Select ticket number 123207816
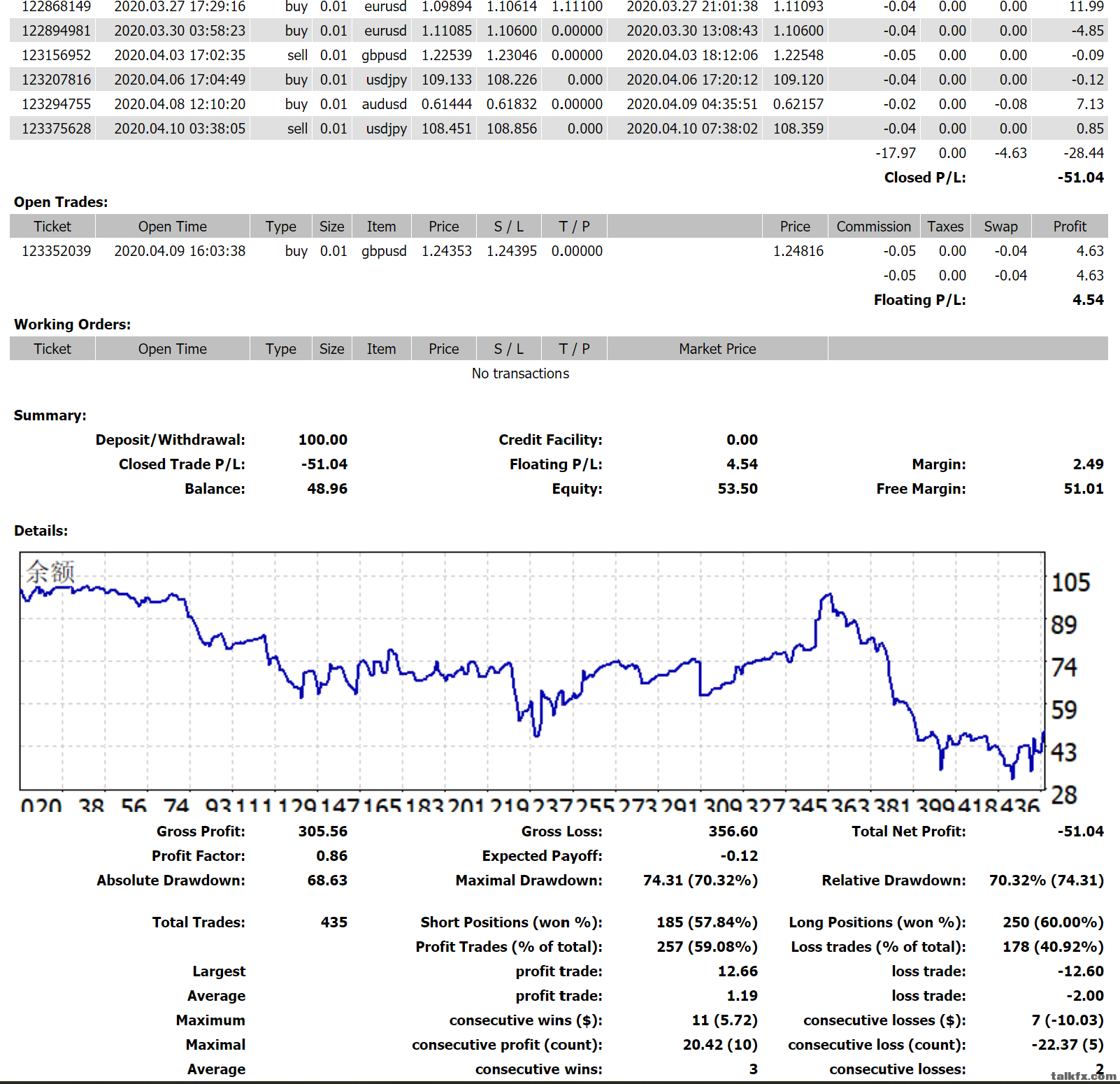1120x1084 pixels. [x=56, y=80]
